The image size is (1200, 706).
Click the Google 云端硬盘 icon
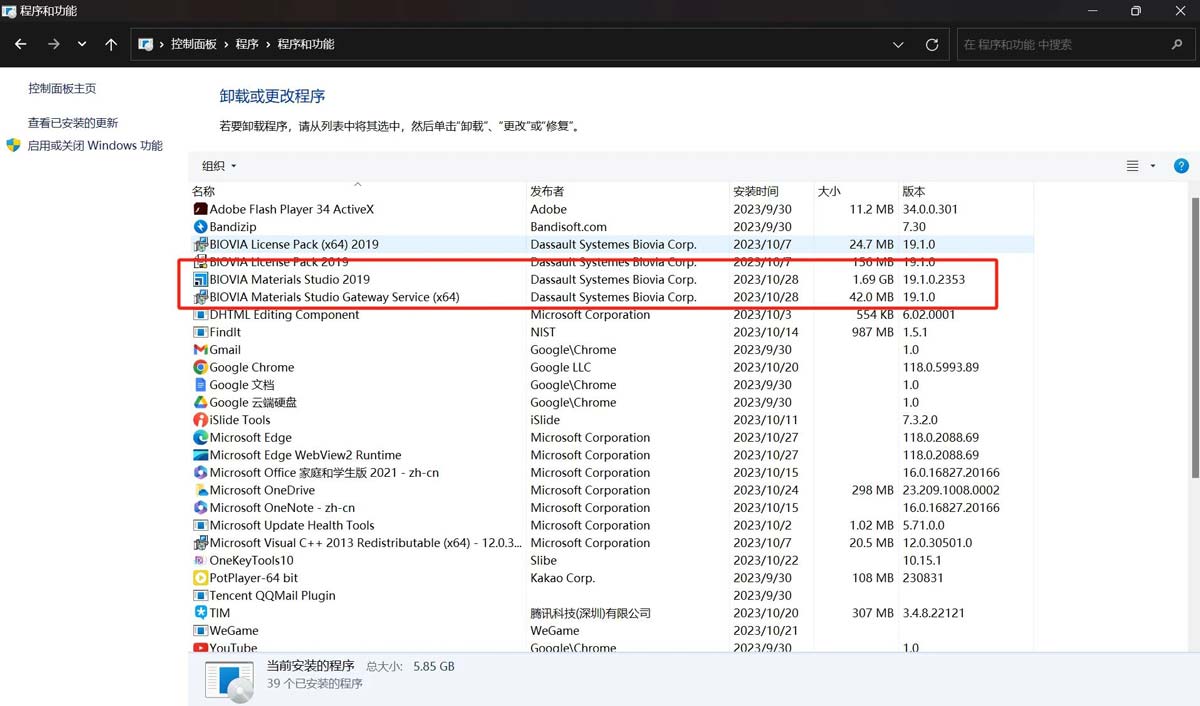tap(200, 402)
